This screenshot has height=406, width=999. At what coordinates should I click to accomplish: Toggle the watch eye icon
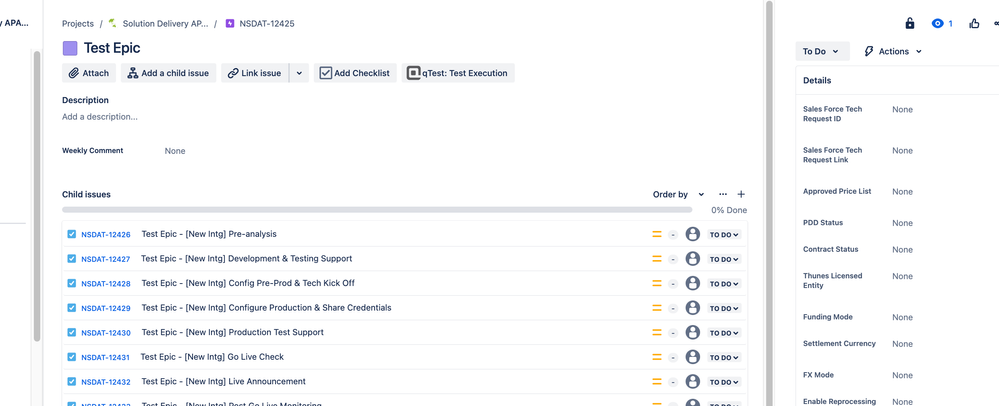(x=937, y=24)
